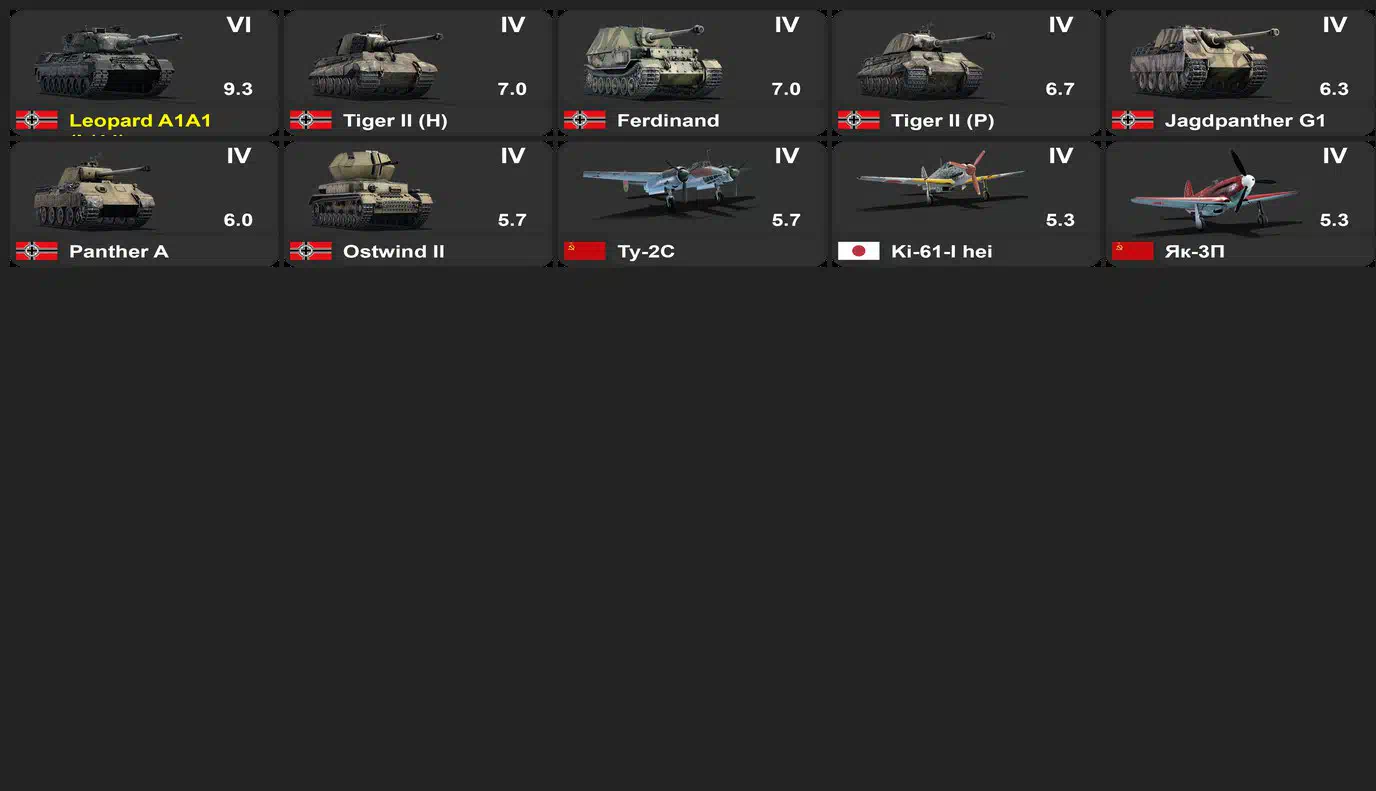Click the Jagdpanther G1 vehicle image
The width and height of the screenshot is (1376, 791).
click(x=1204, y=62)
